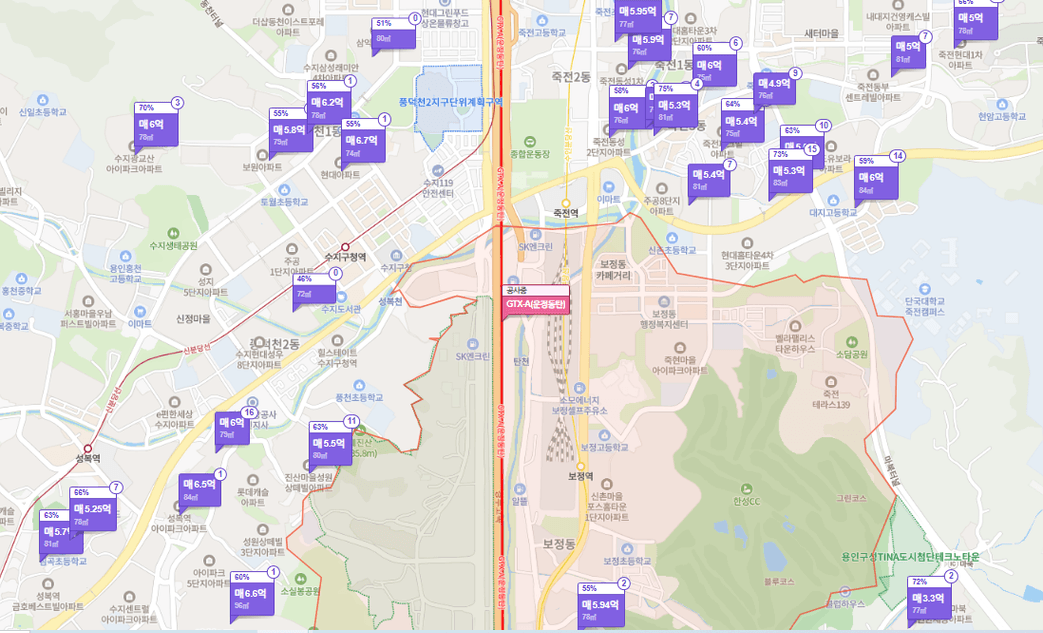Click the 매 5억 81㎡ listing marker
This screenshot has width=1043, height=633.
tap(908, 53)
